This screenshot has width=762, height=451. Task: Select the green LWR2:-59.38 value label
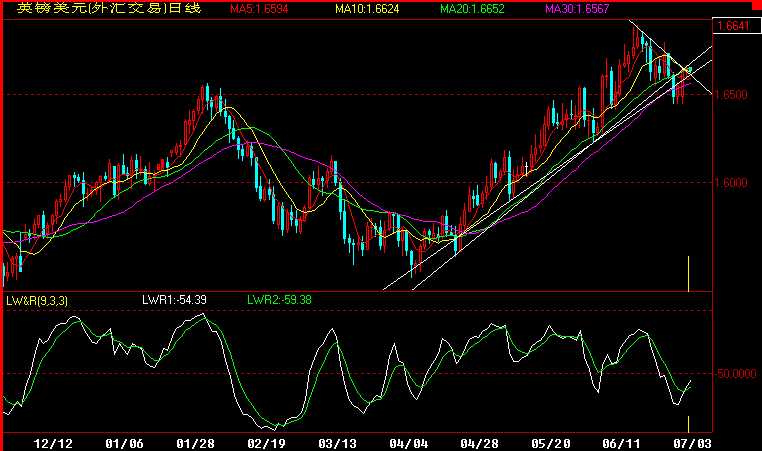(279, 299)
